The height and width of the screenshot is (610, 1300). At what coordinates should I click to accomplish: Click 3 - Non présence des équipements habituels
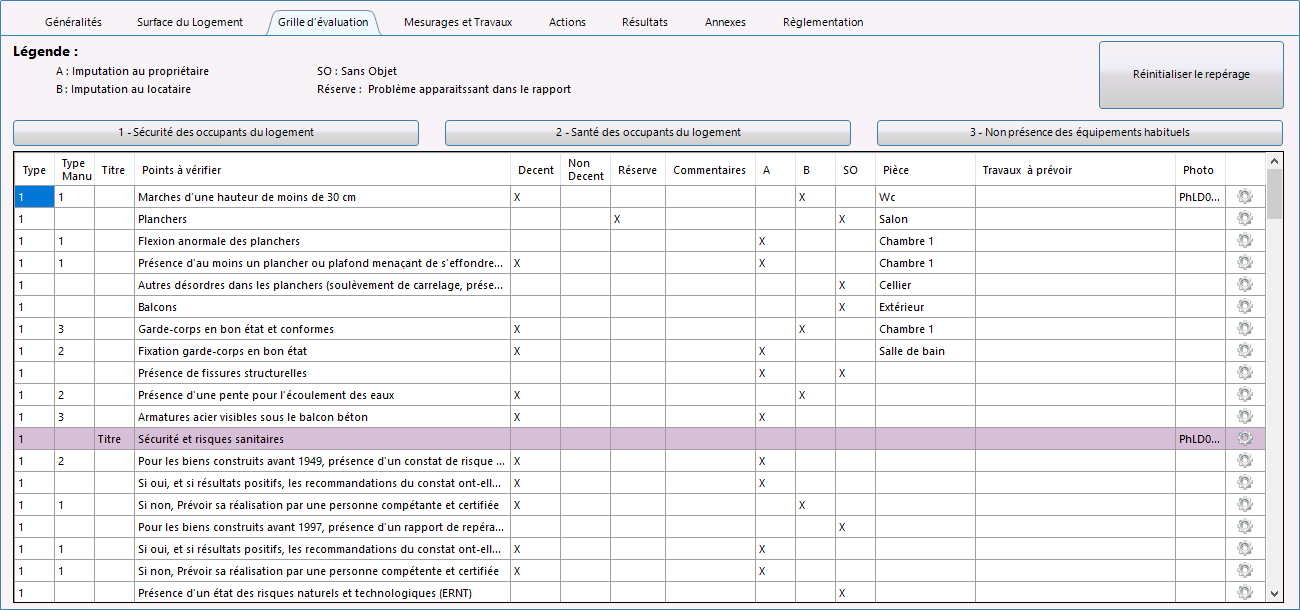[1080, 132]
